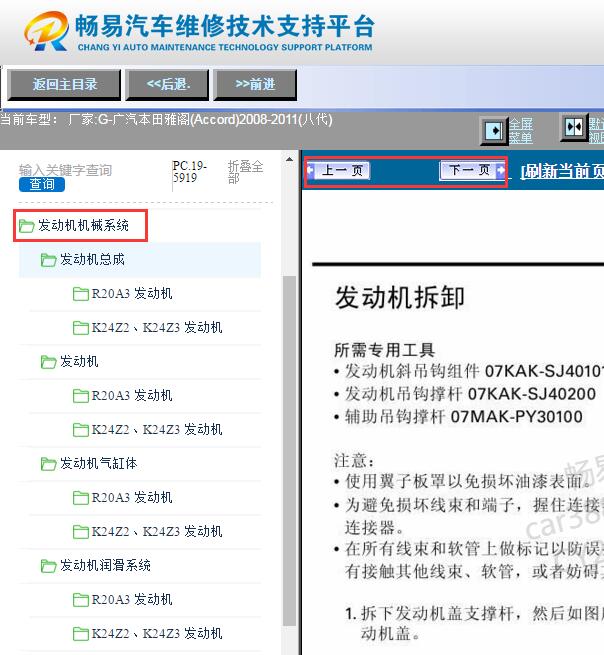Click folder icon of R20A3 under 发动机气缸体
This screenshot has width=604, height=655.
pos(81,498)
